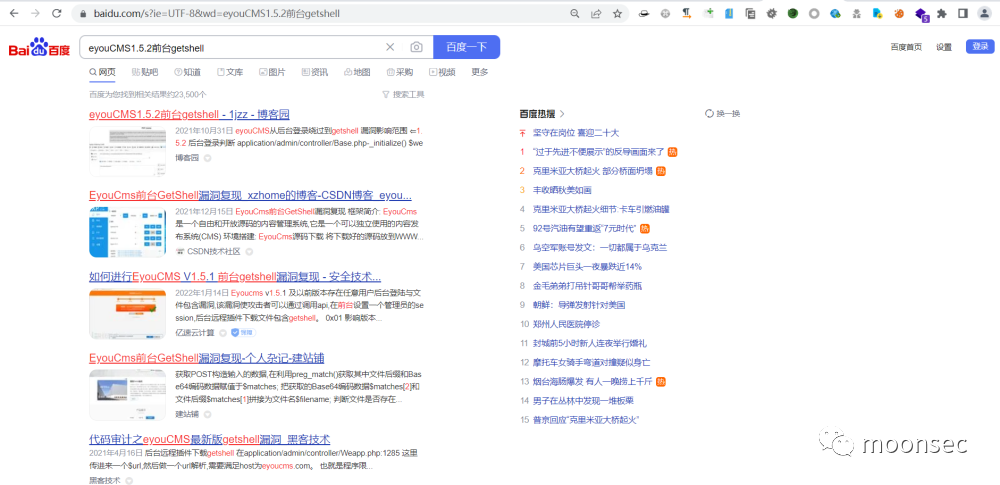Open the purple extension with S badge
This screenshot has width=1000, height=485.
[921, 14]
